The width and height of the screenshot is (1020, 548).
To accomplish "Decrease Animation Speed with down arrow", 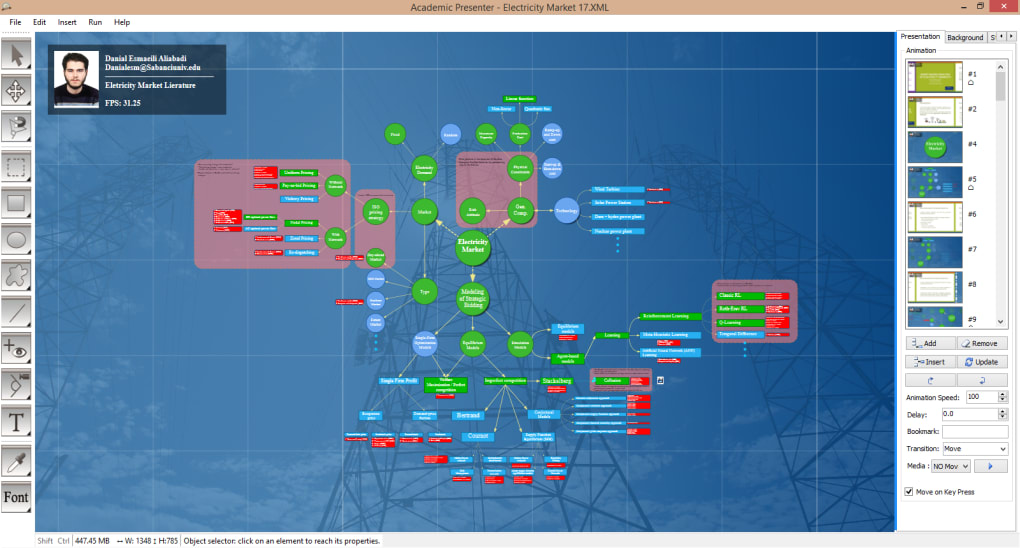I will 1002,399.
